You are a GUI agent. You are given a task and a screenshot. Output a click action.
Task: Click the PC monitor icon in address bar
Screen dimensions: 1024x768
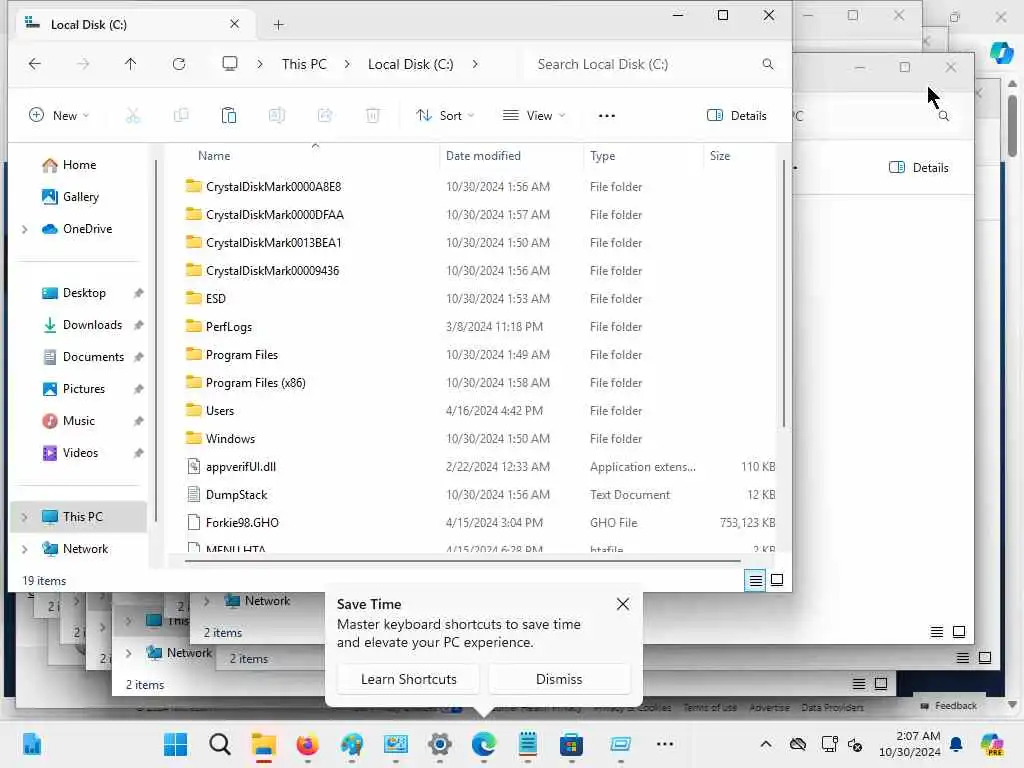(x=230, y=64)
